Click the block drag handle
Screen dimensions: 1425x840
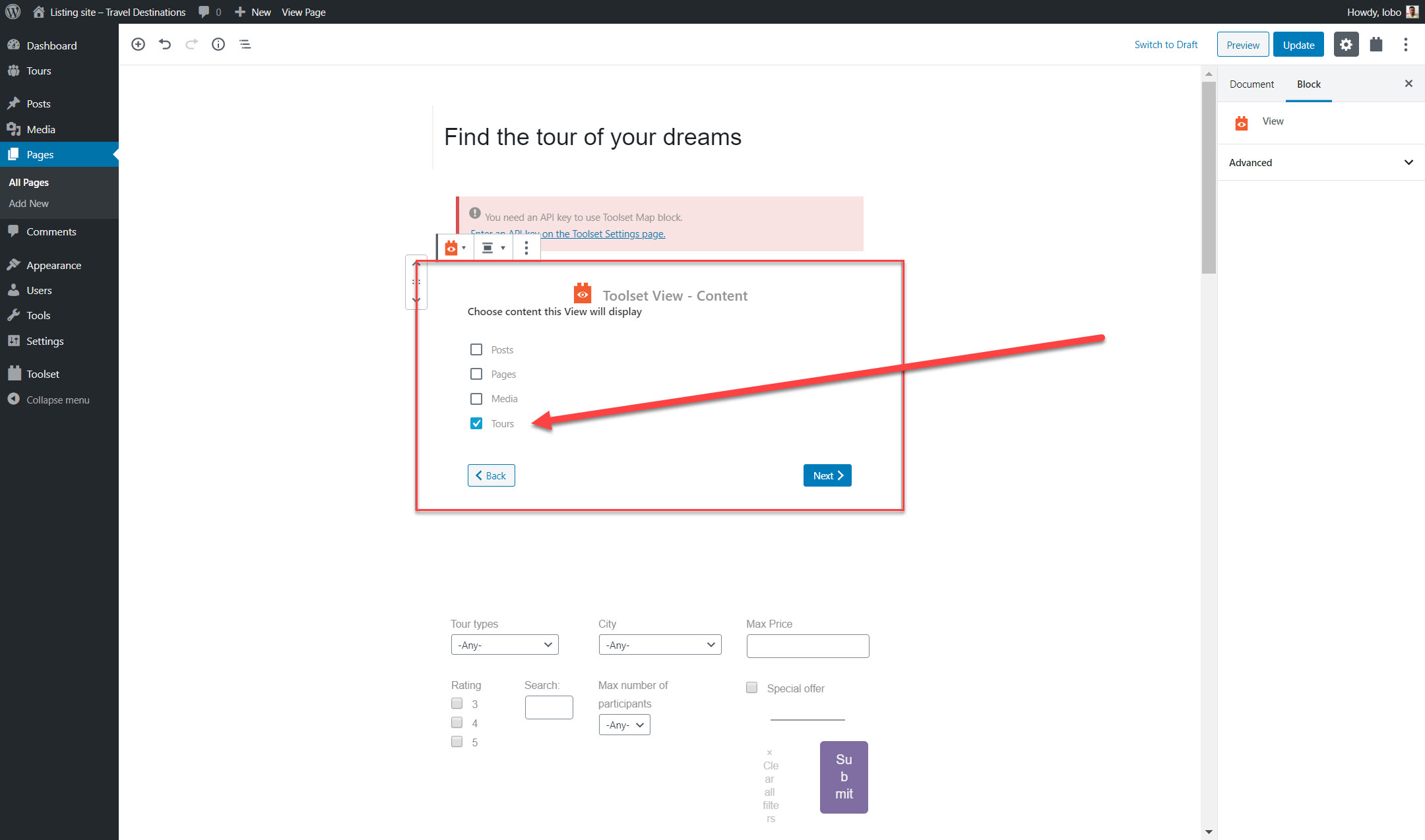click(416, 282)
